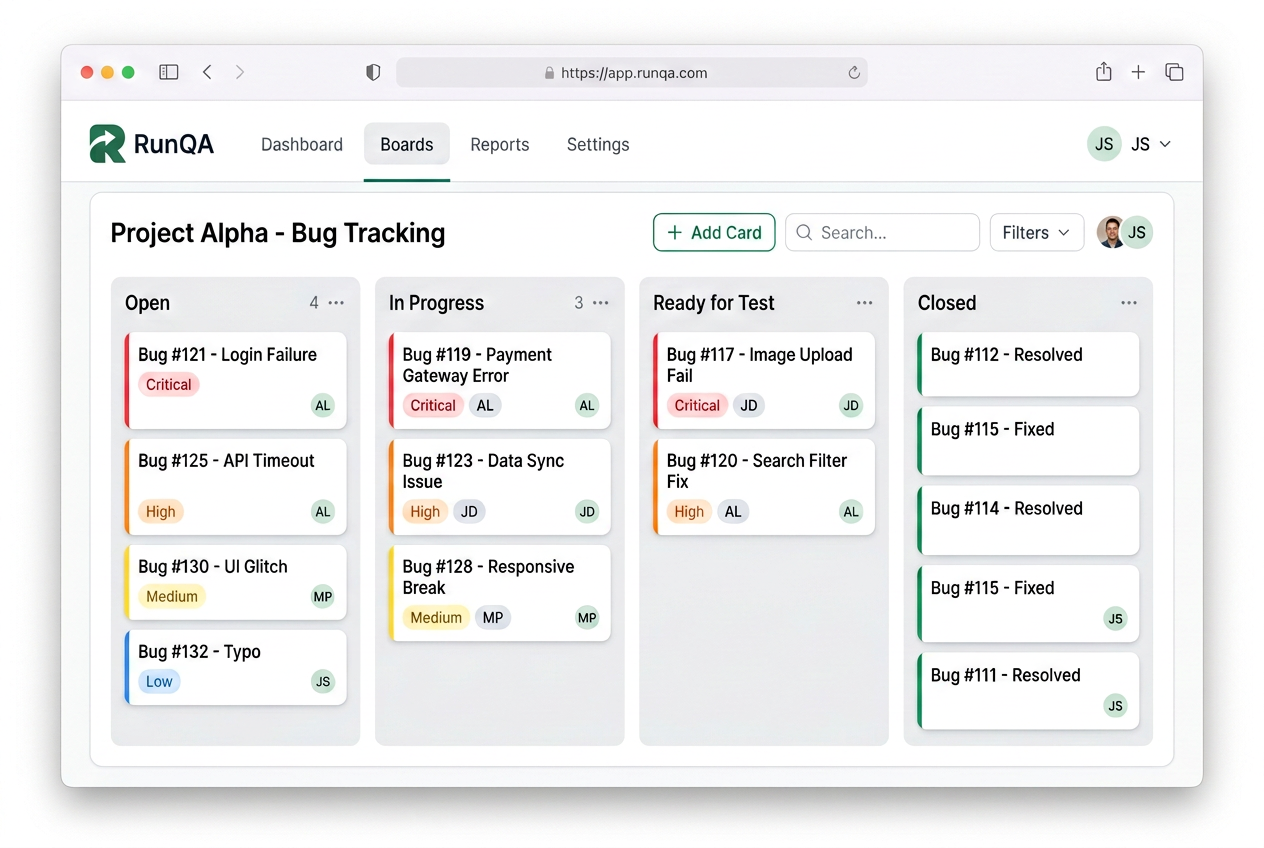Click the RunQA logo icon
This screenshot has width=1264, height=848.
(107, 144)
